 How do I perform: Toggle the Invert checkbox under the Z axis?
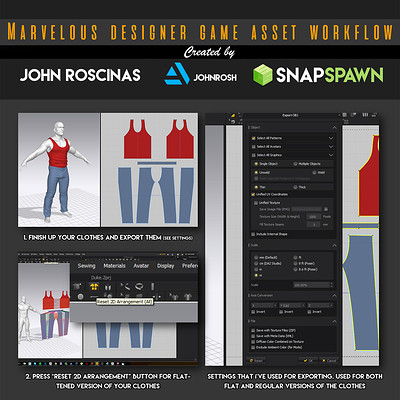[309, 312]
